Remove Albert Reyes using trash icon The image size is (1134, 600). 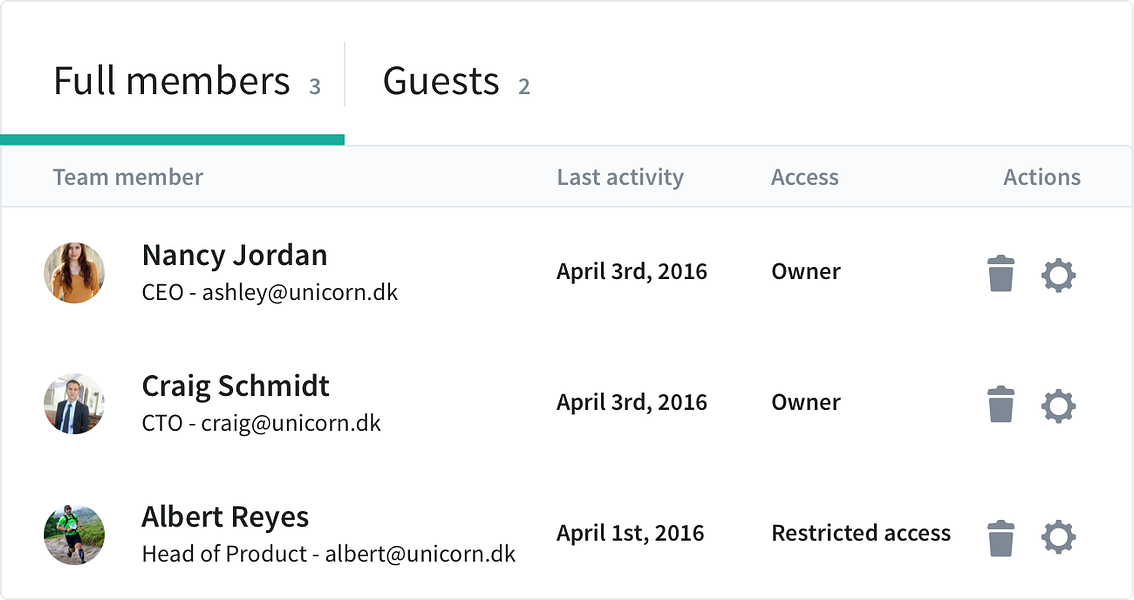1001,538
